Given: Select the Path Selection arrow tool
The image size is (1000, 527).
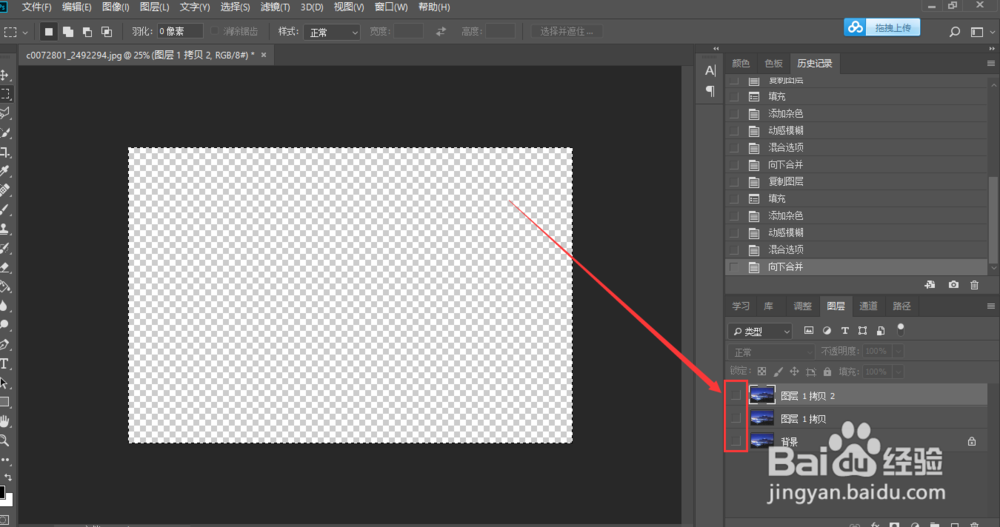Looking at the screenshot, I should (4, 383).
